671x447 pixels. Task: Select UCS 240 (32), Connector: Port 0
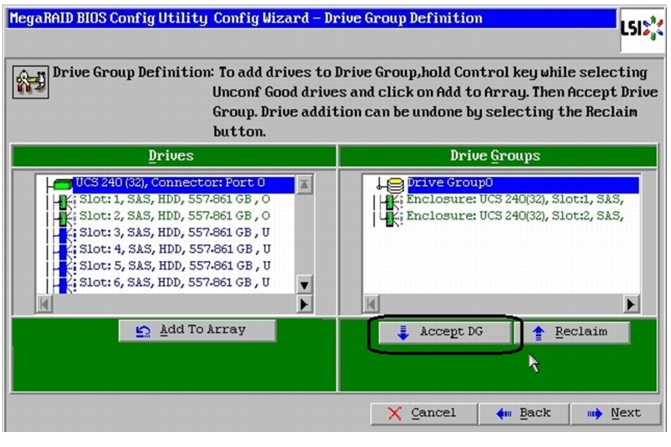point(184,184)
